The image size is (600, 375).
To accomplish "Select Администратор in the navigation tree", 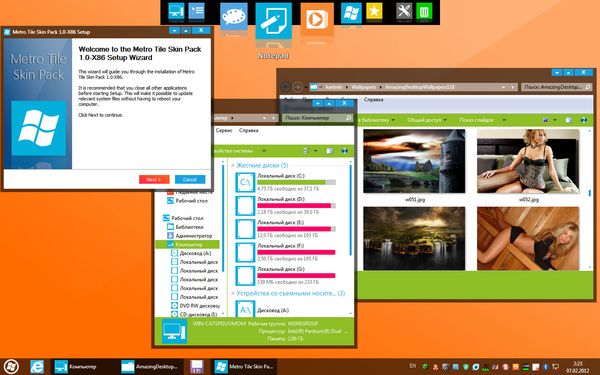I will point(193,235).
